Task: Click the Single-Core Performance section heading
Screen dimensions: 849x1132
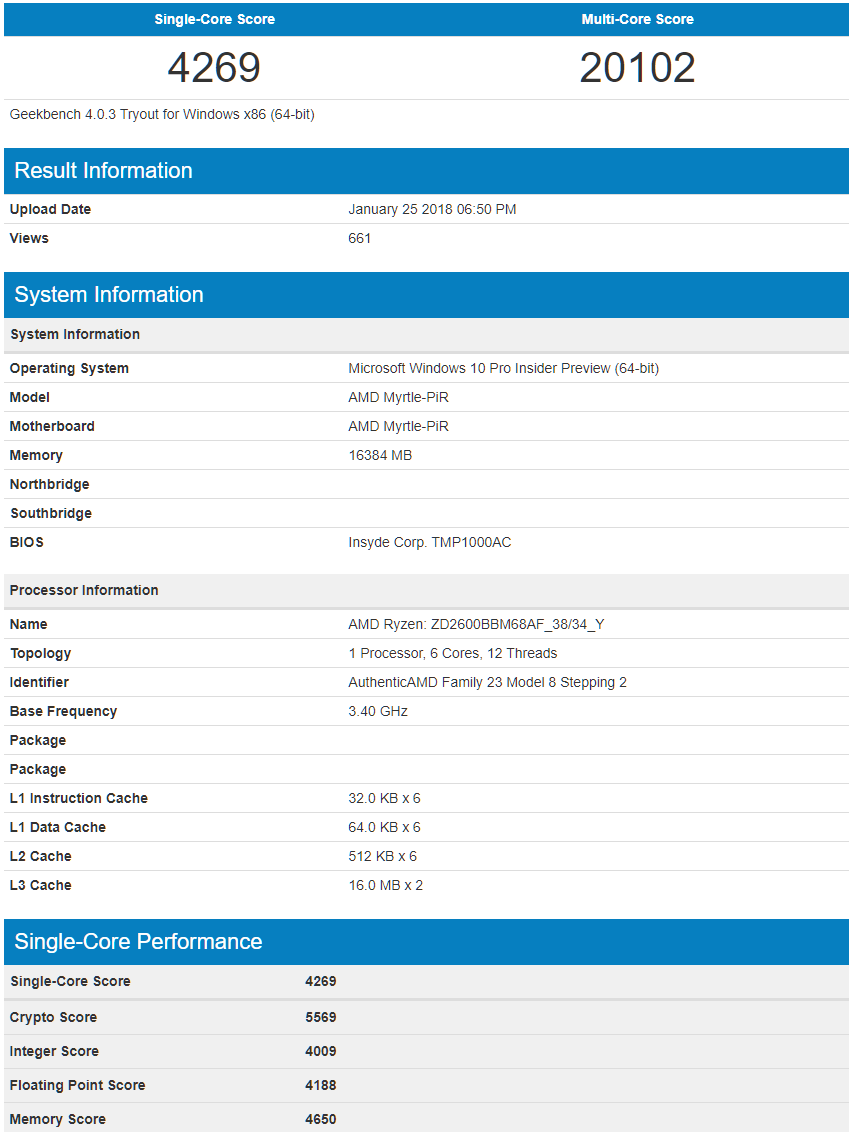Action: point(138,942)
